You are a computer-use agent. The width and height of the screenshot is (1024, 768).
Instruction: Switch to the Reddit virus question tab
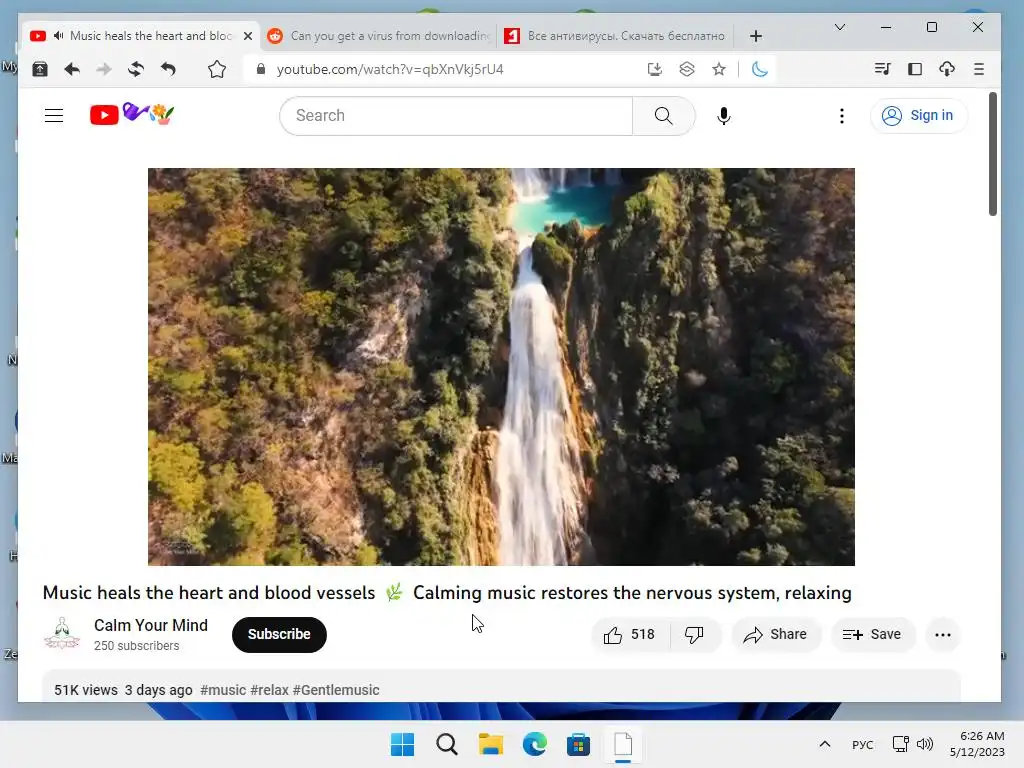point(379,36)
